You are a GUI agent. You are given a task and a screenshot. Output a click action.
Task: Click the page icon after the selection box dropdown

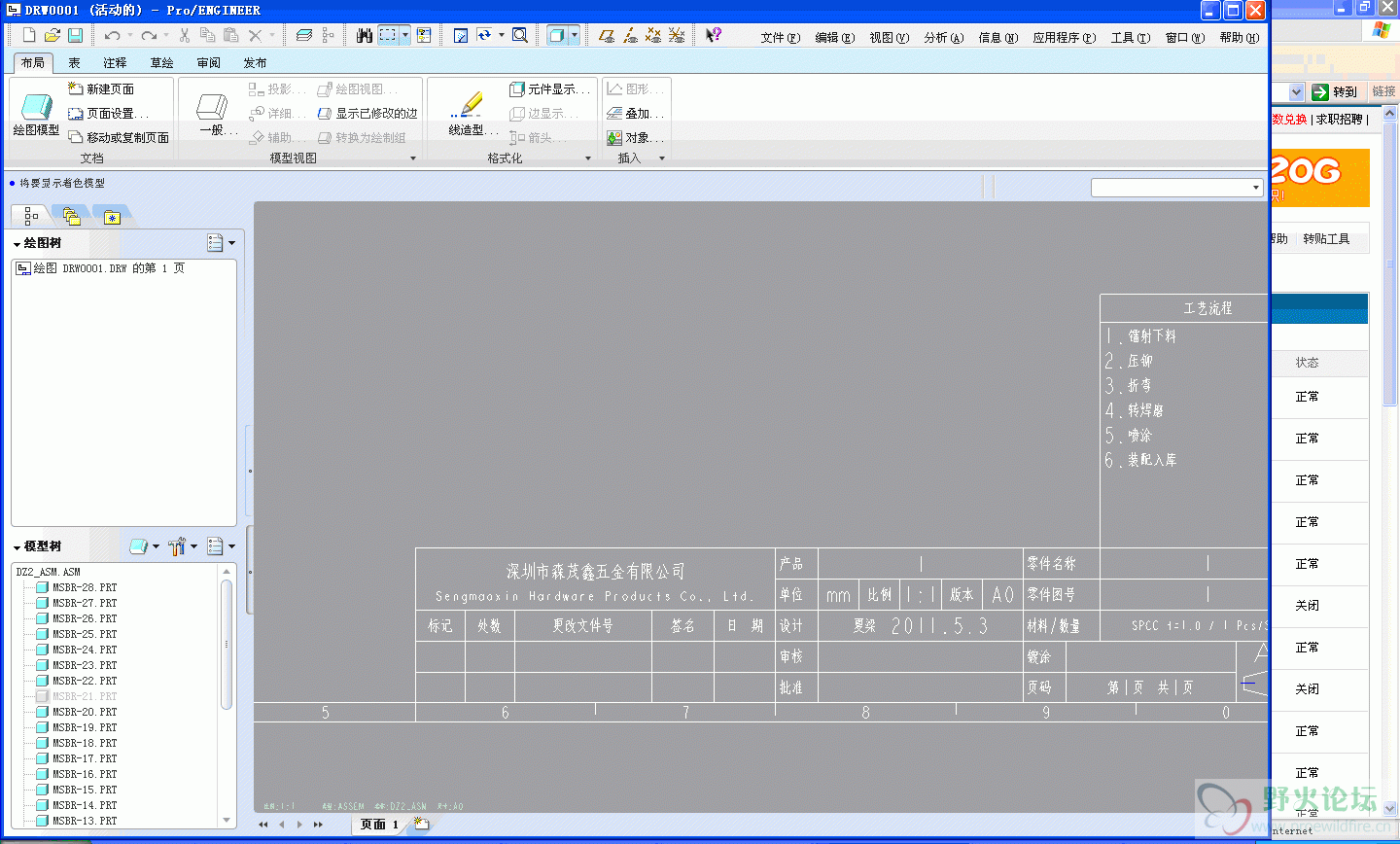click(424, 35)
